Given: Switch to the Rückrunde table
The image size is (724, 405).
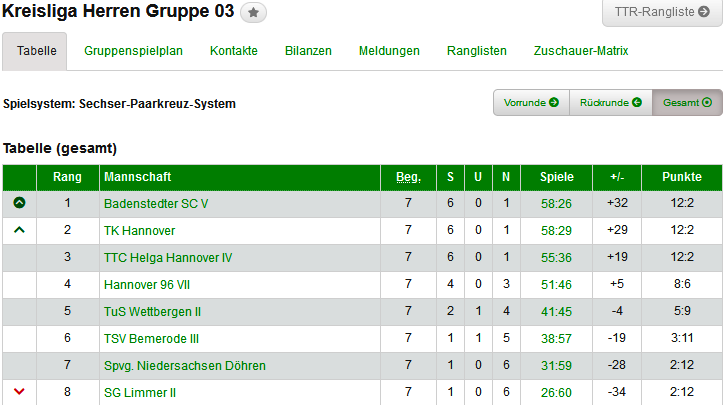Looking at the screenshot, I should click(610, 103).
